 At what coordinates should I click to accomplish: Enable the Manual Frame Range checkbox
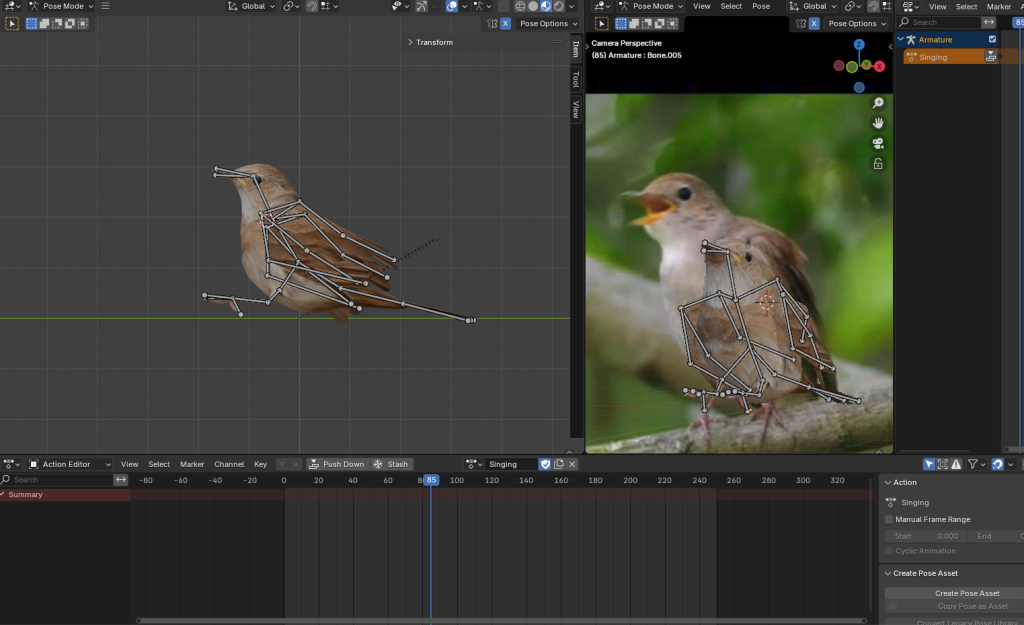click(889, 519)
